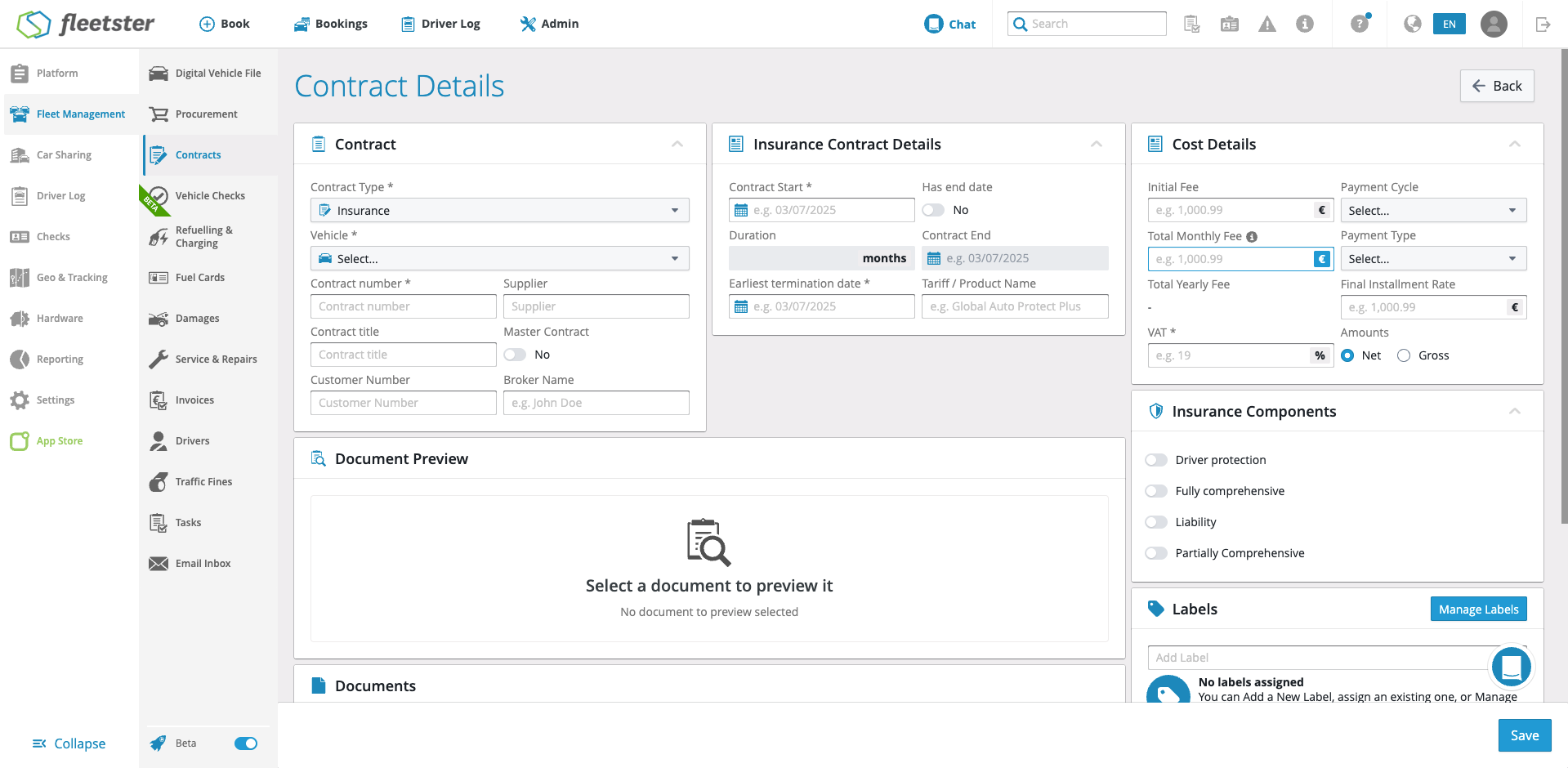The image size is (1568, 768).
Task: Open the Payment Cycle dropdown
Action: click(1433, 210)
